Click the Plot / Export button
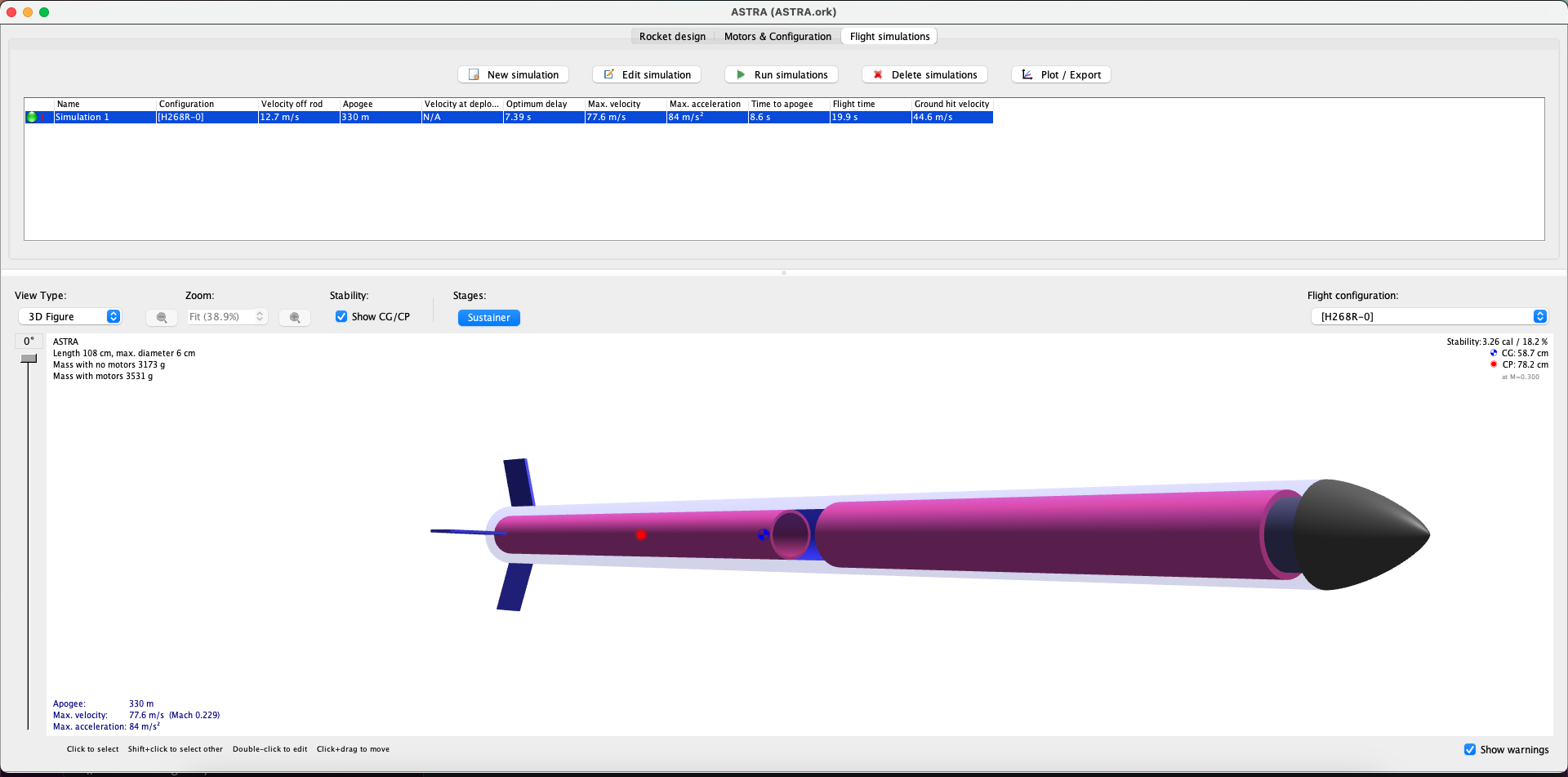Image resolution: width=1568 pixels, height=777 pixels. [1061, 74]
